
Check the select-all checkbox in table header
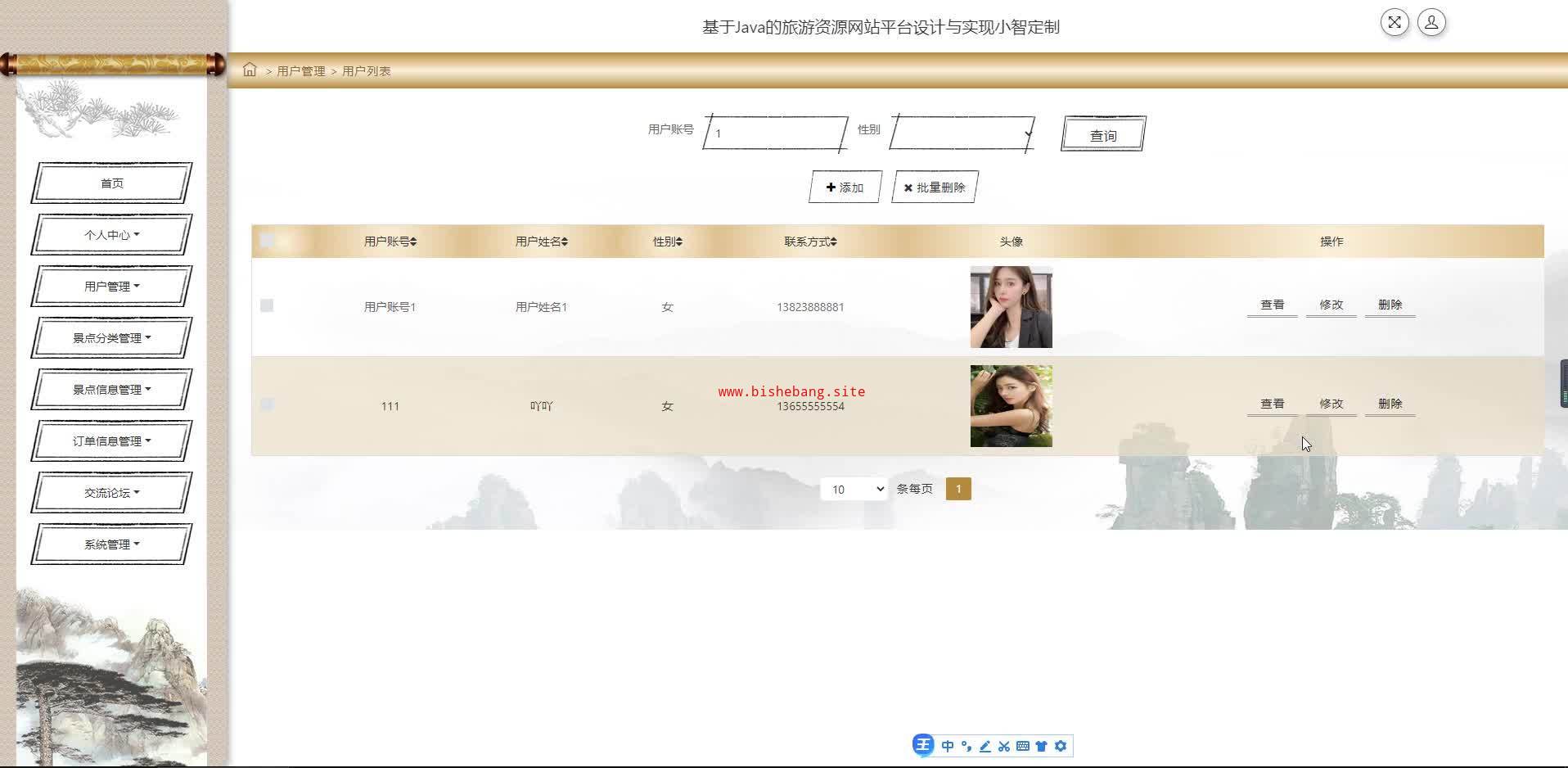click(267, 241)
